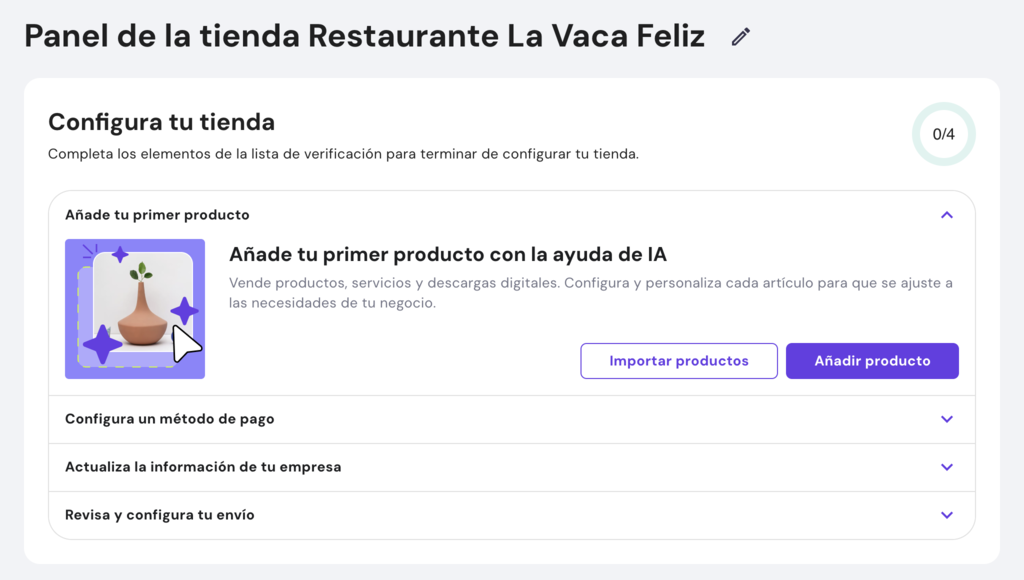Click the sparkle illustration thumbnail for adding products

135,309
